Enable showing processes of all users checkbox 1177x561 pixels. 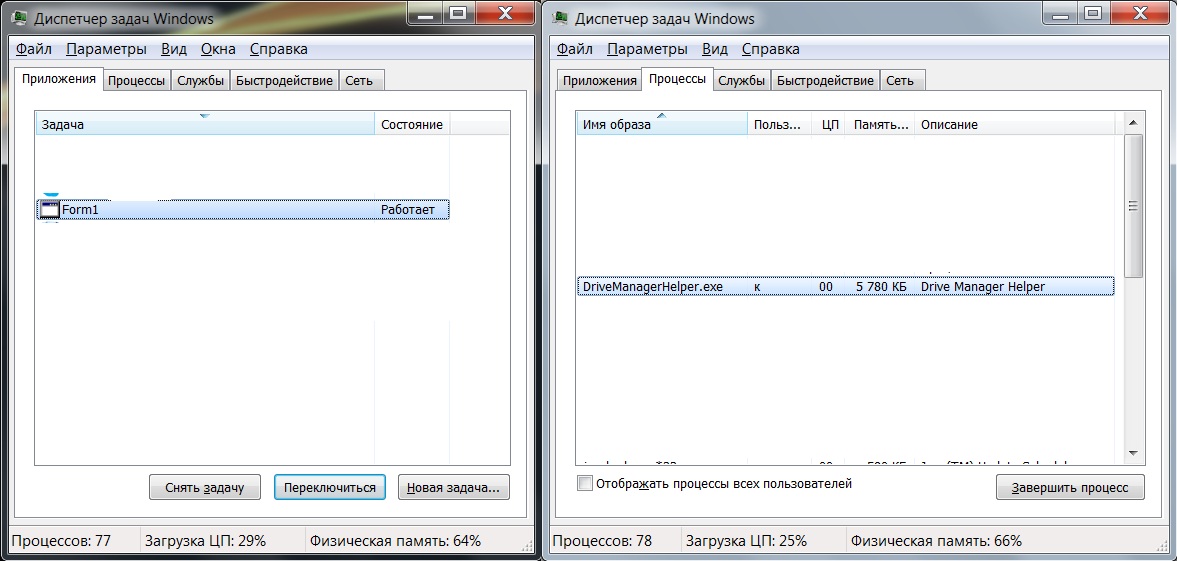click(585, 484)
